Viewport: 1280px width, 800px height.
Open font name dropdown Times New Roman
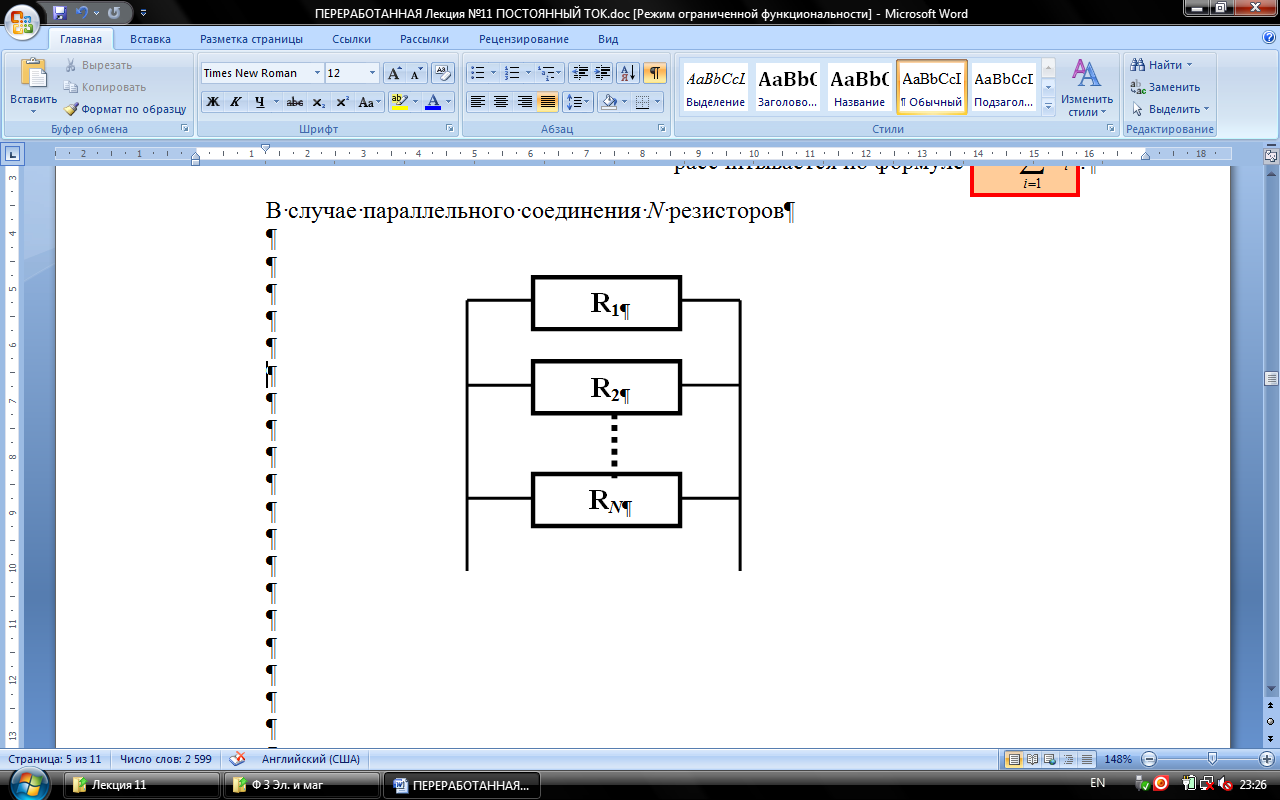318,73
